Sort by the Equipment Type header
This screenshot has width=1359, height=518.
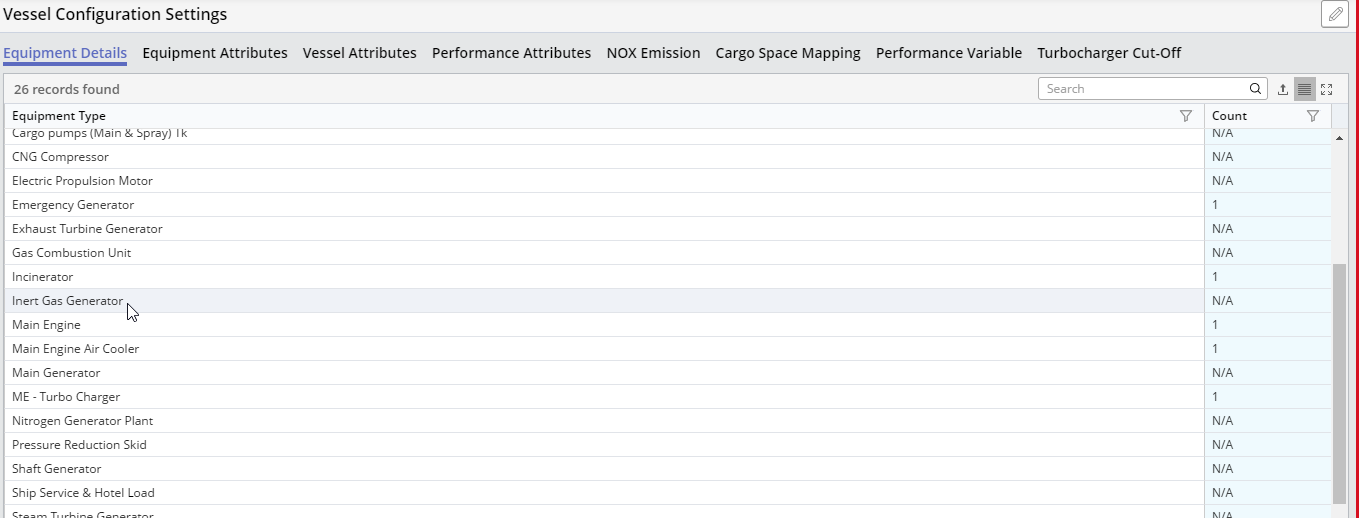click(59, 116)
